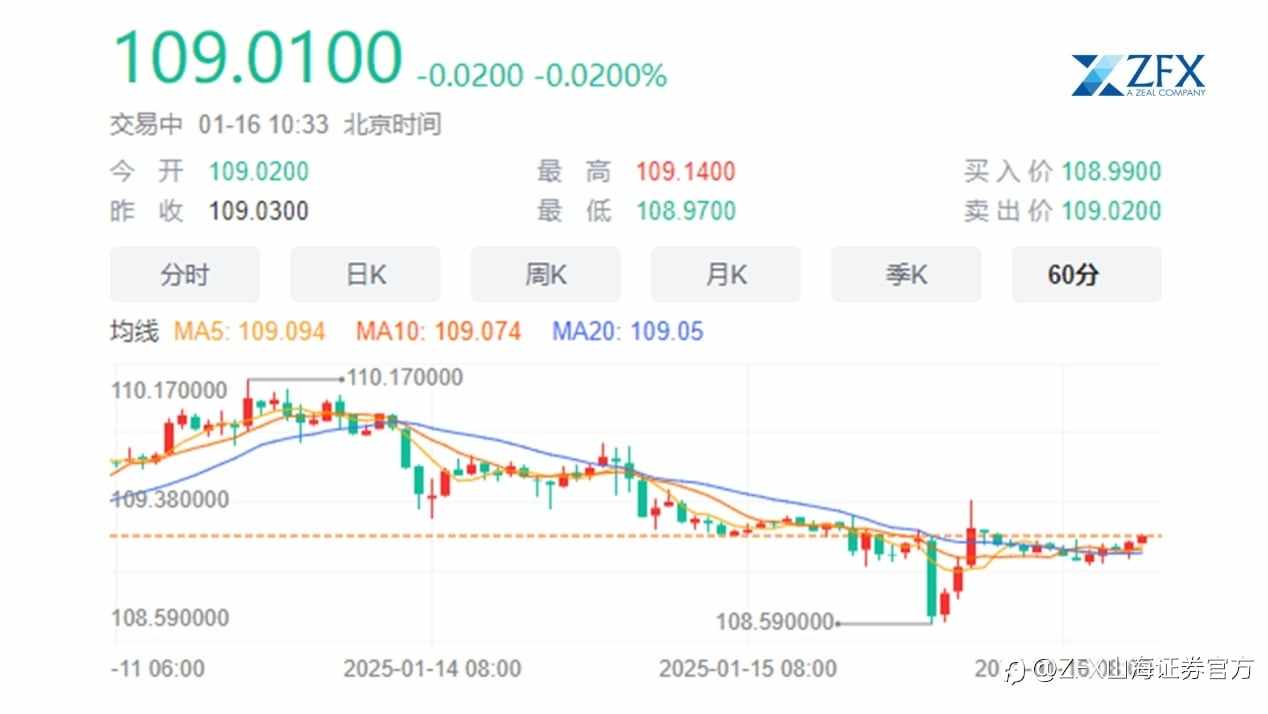This screenshot has height=714, width=1268.
Task: Click the percentage change -0.0200%
Action: (601, 76)
